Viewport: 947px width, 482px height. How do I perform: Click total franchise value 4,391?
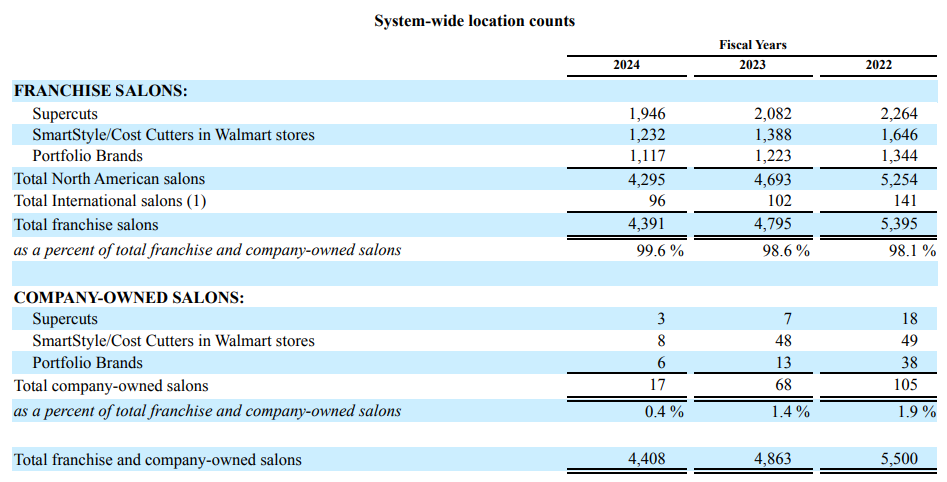pyautogui.click(x=647, y=224)
